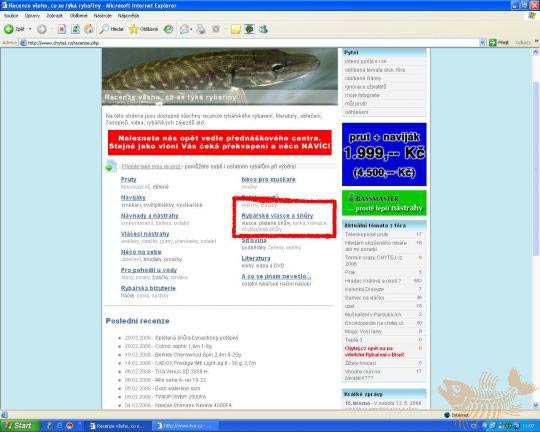Screen dimensions: 540x432
Task: Open the Nástroje menu
Action: [x=103, y=16]
